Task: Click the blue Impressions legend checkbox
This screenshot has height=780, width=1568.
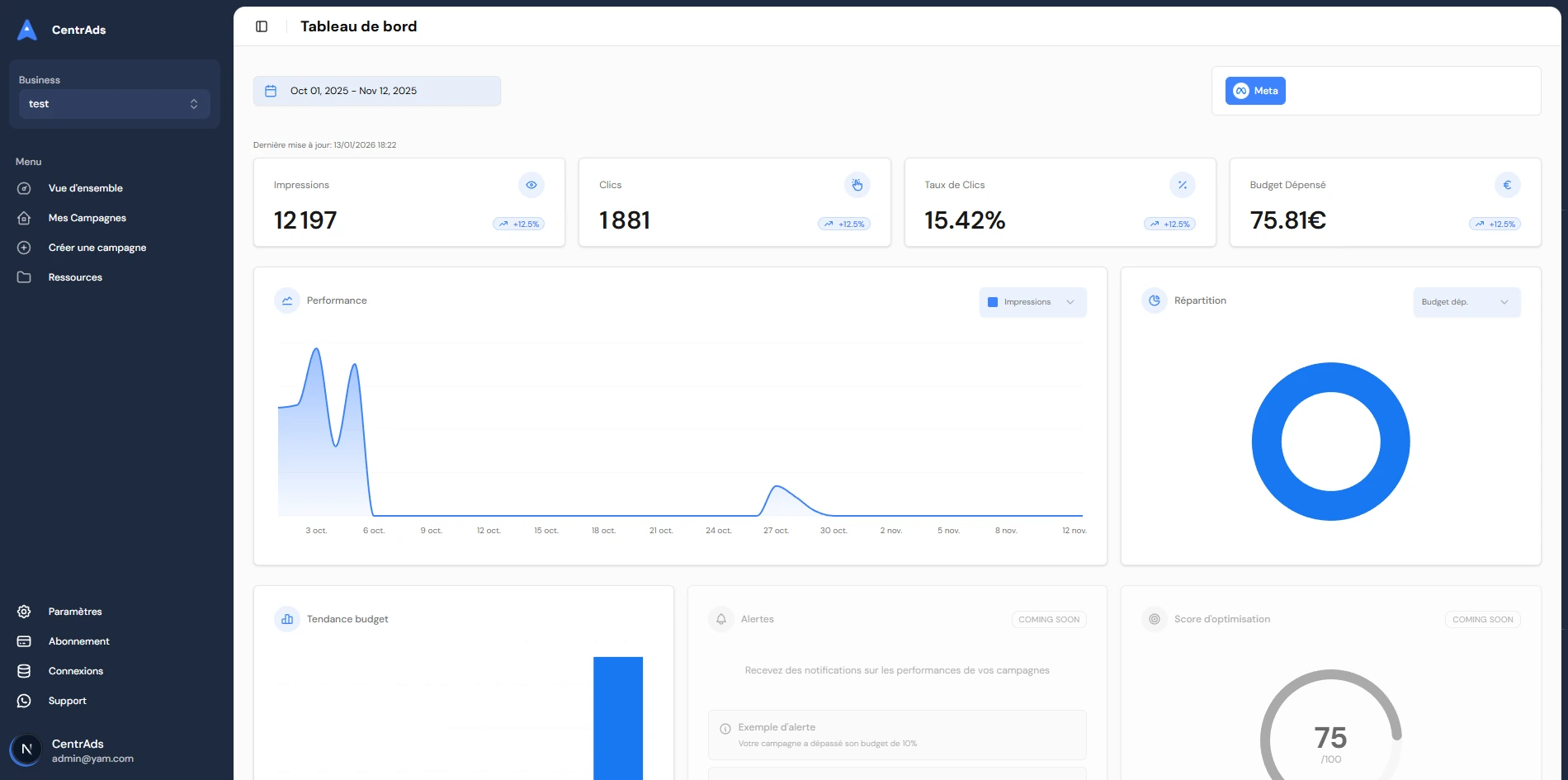Action: pyautogui.click(x=993, y=302)
